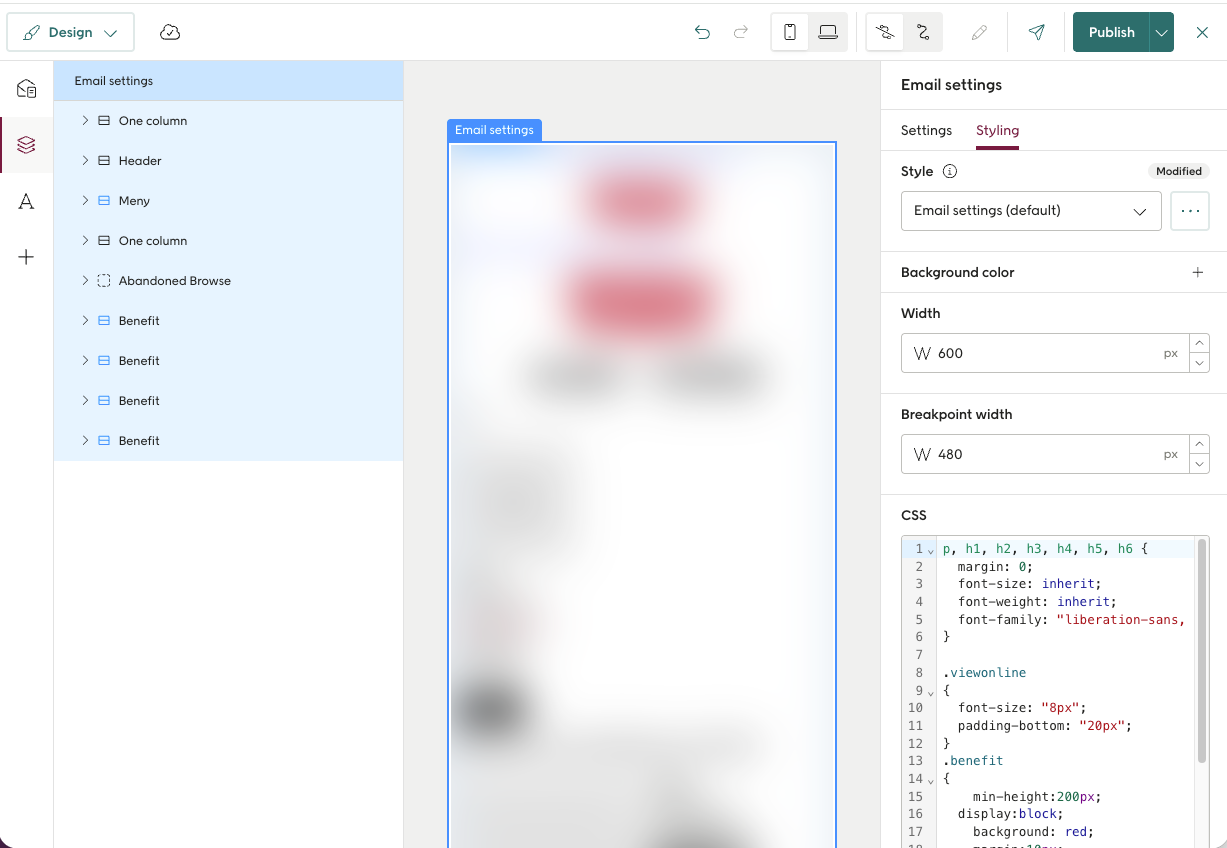Viewport: 1227px width, 848px height.
Task: Click the cloud save icon near Design
Action: pyautogui.click(x=170, y=32)
